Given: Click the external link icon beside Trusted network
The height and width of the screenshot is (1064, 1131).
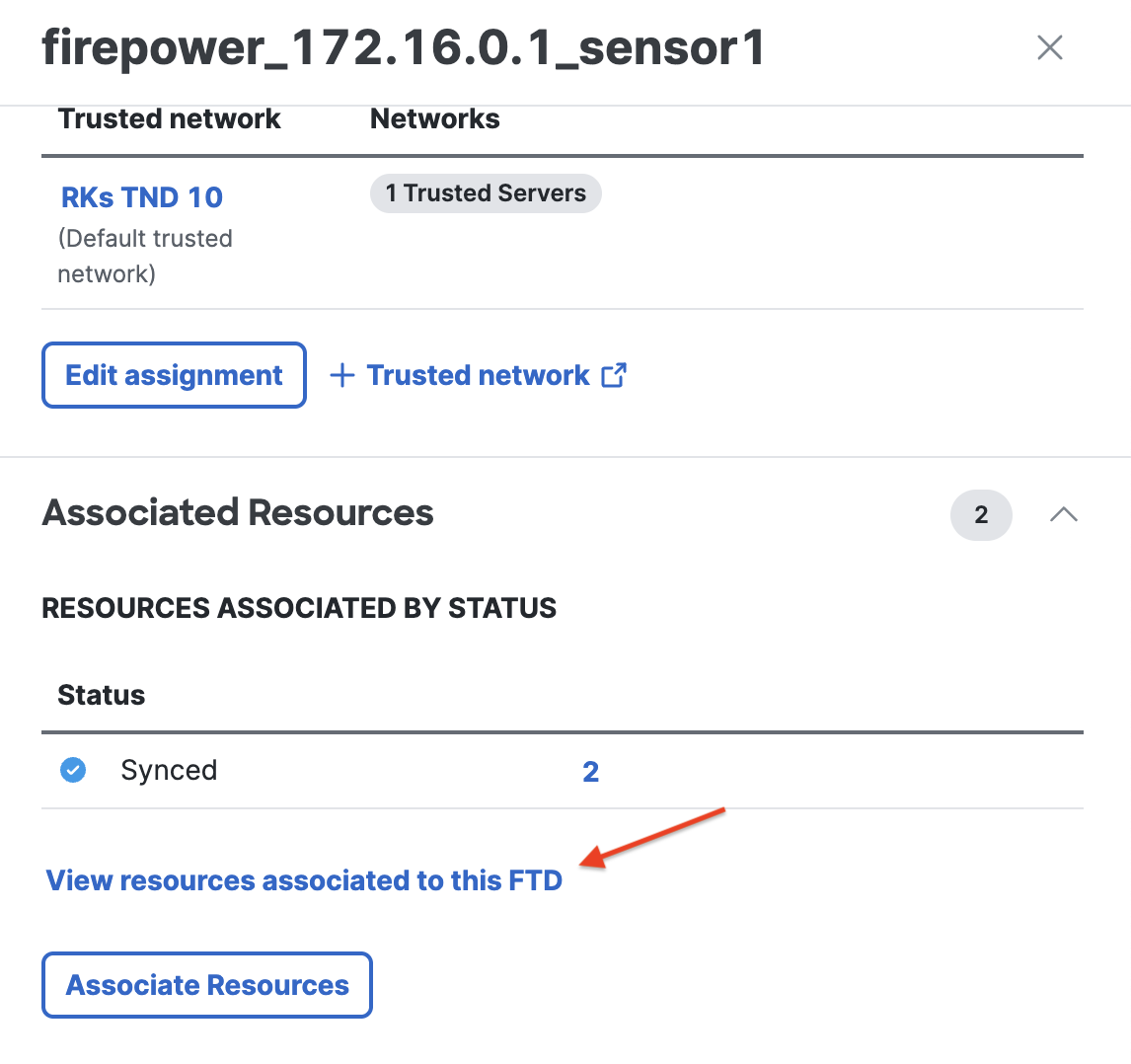Looking at the screenshot, I should 613,375.
